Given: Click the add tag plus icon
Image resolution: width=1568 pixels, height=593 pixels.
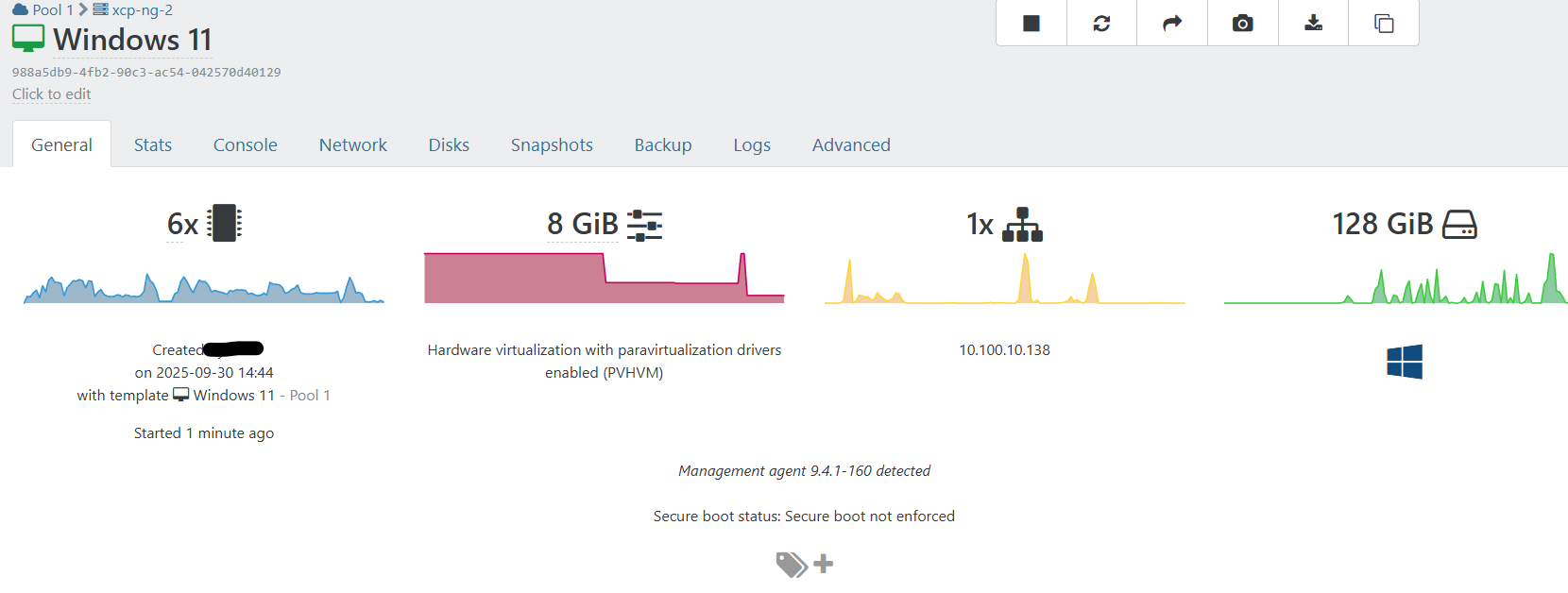Looking at the screenshot, I should coord(824,564).
